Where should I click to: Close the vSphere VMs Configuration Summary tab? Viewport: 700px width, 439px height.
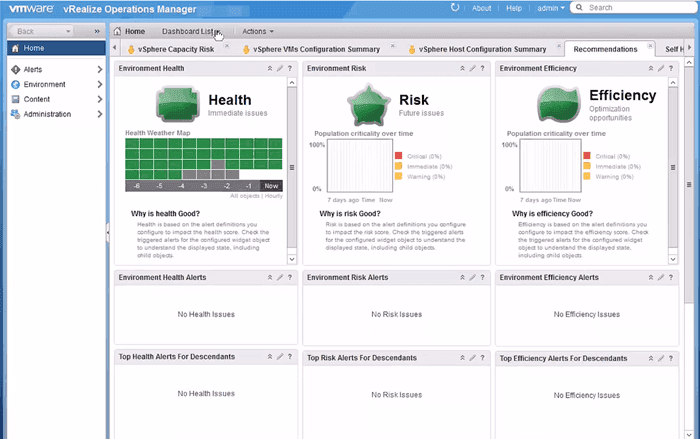point(393,46)
